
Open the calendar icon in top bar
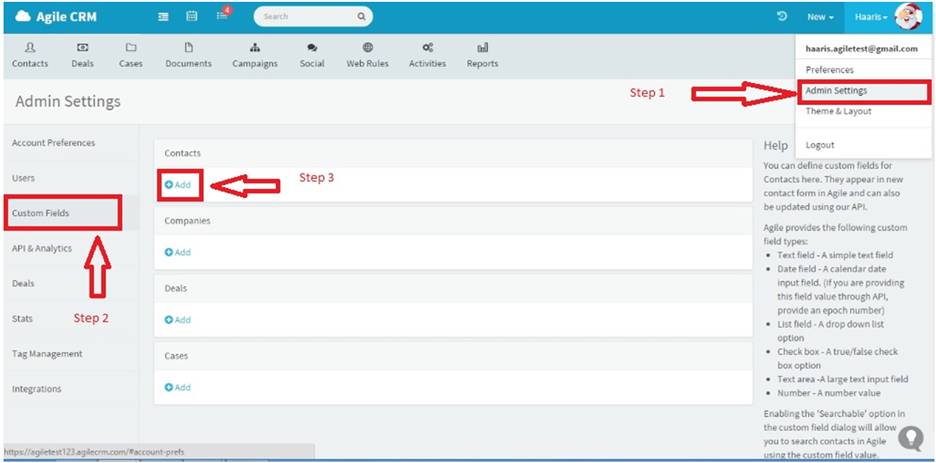tap(192, 17)
